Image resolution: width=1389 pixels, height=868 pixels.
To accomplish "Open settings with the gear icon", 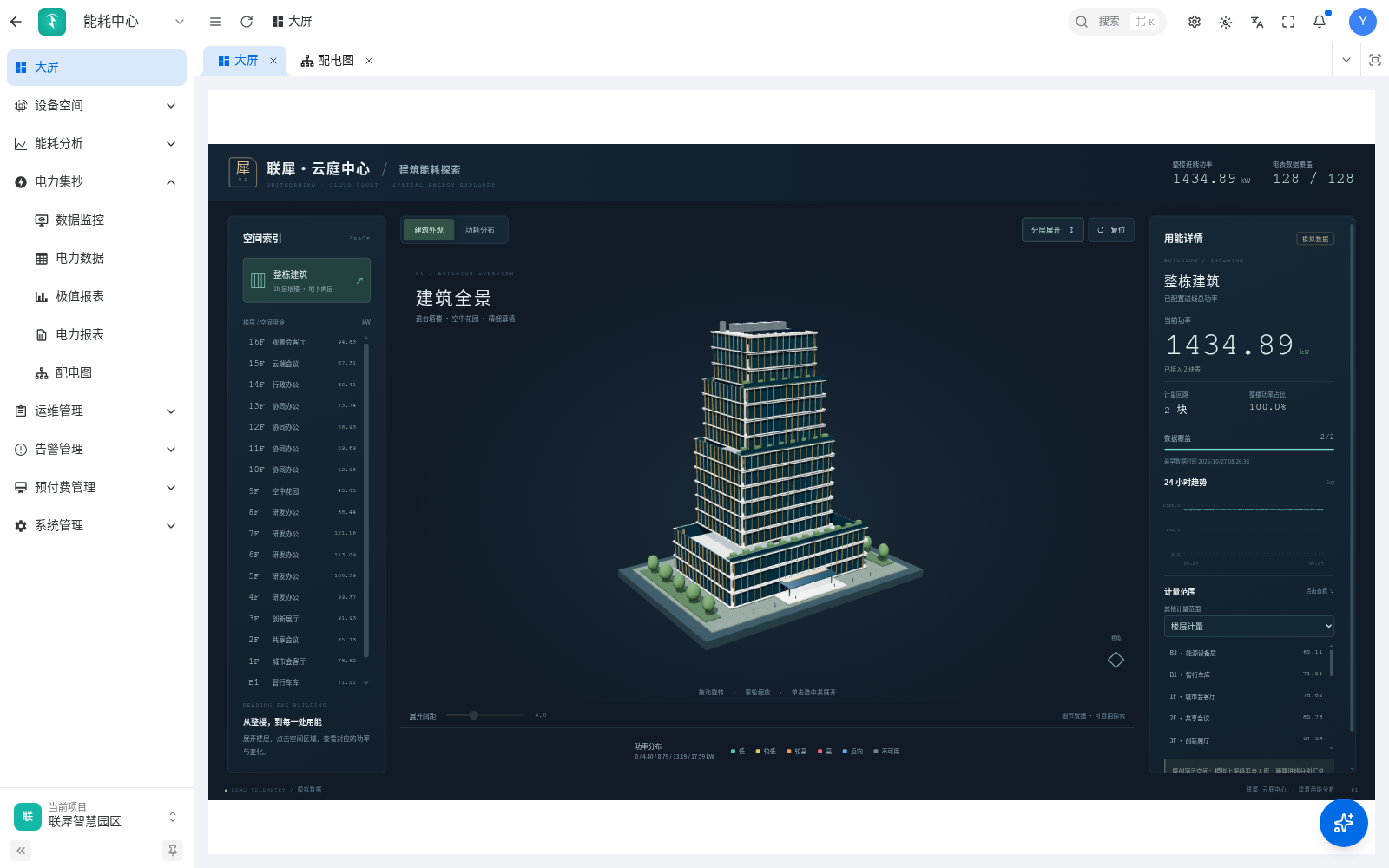I will point(1195,22).
